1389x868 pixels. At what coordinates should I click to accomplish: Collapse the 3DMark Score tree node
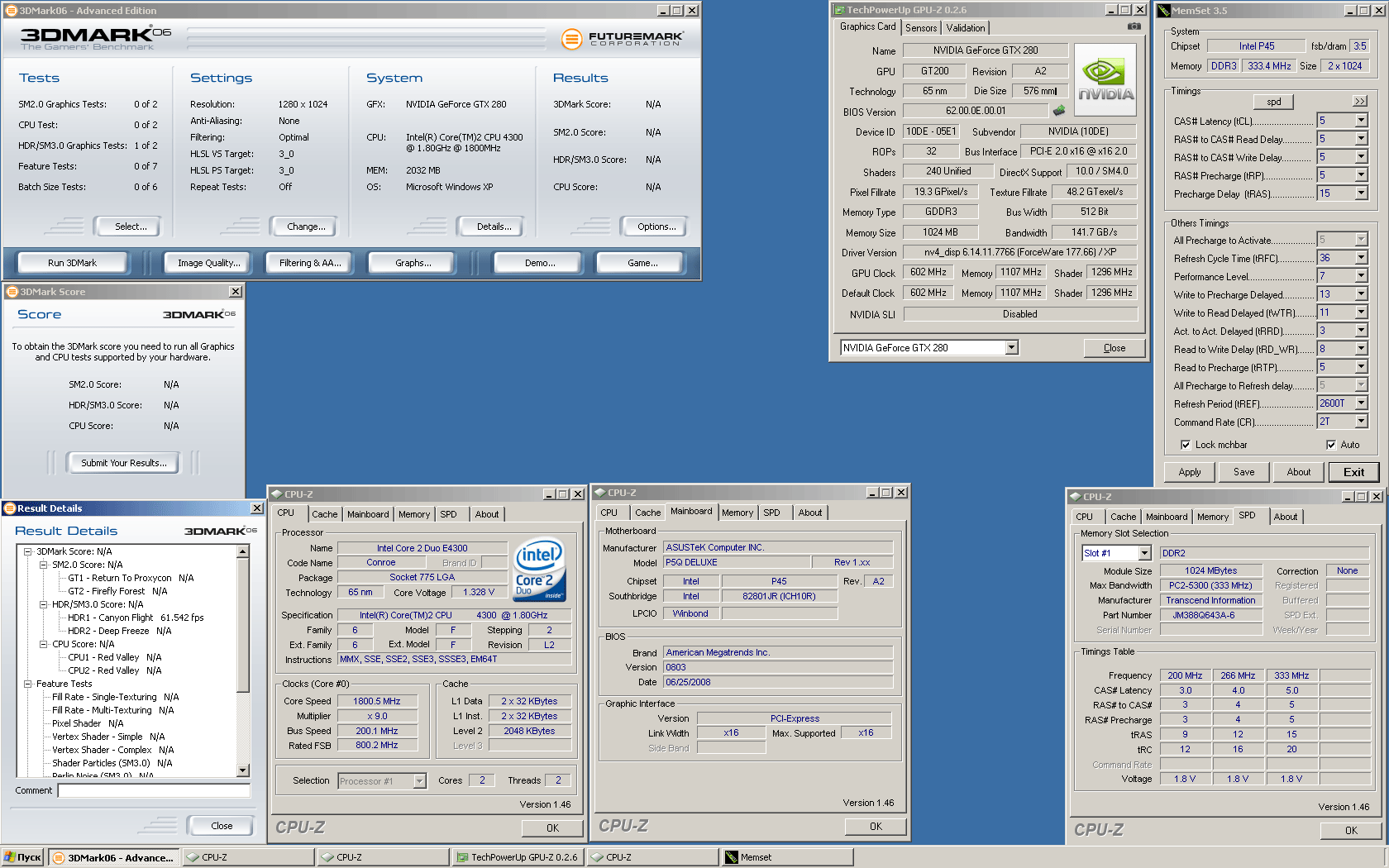pyautogui.click(x=28, y=551)
